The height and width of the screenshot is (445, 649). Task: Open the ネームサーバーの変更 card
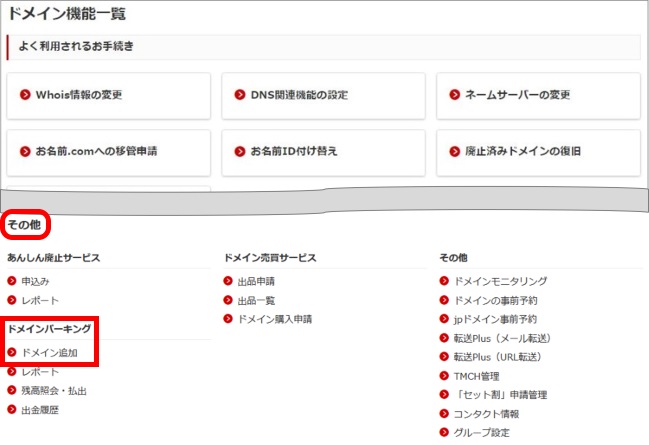(538, 96)
